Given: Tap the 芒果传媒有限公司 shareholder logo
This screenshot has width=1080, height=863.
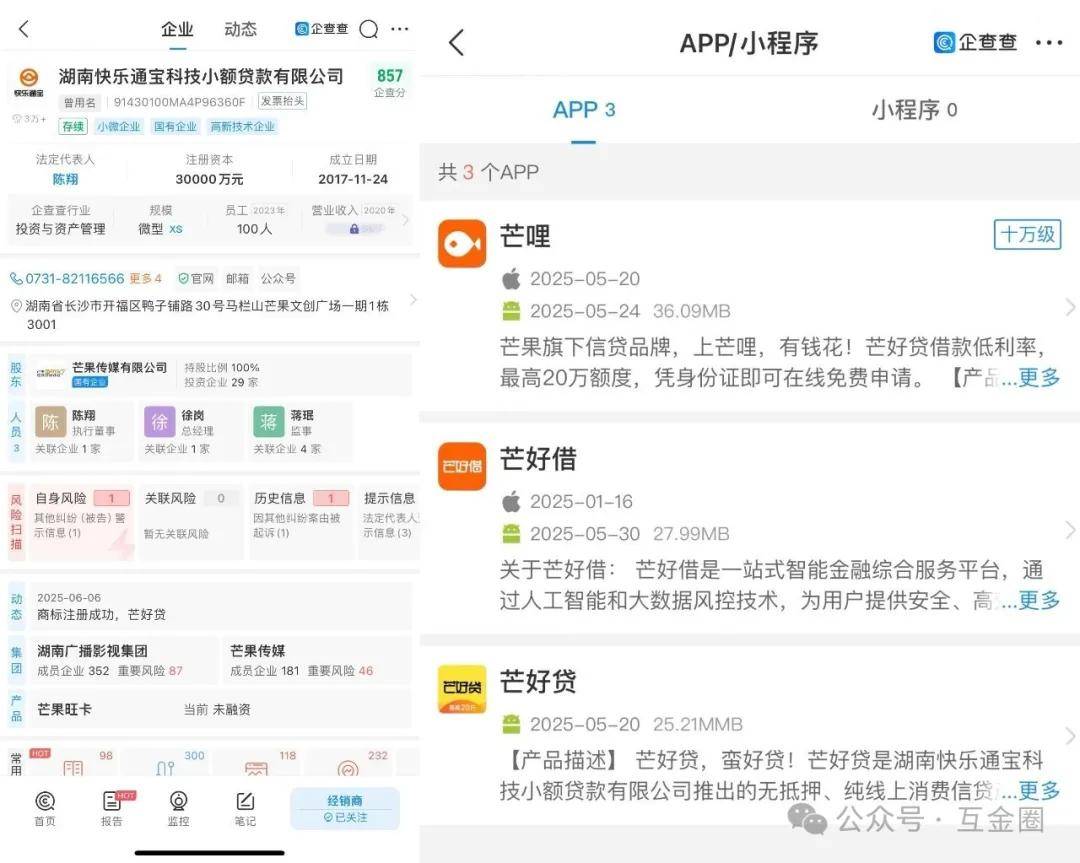Looking at the screenshot, I should [51, 373].
